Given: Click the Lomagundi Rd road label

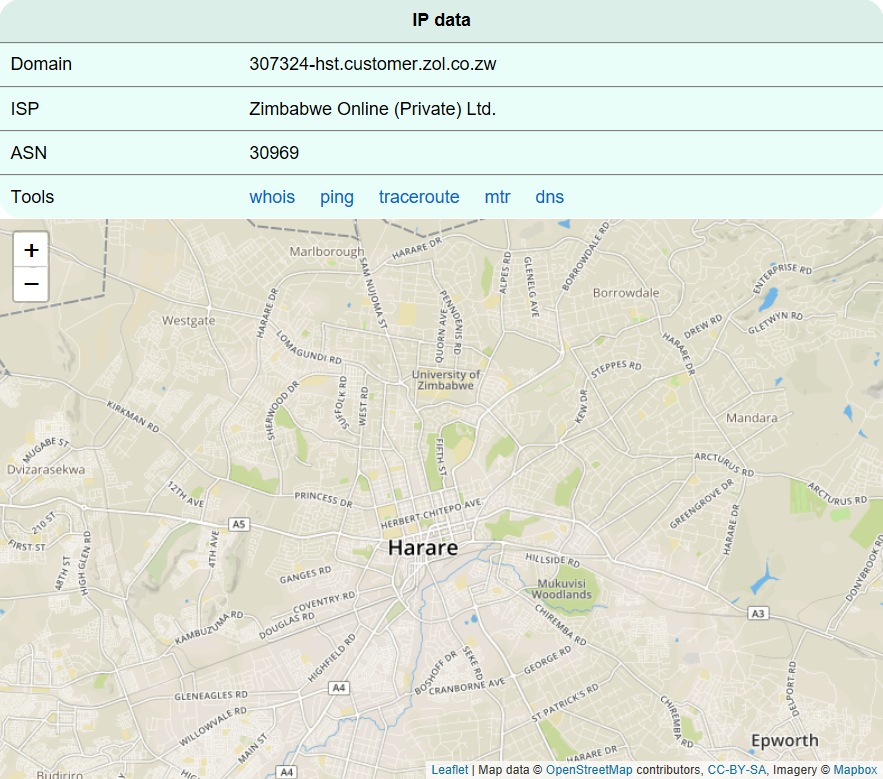Looking at the screenshot, I should (x=309, y=346).
